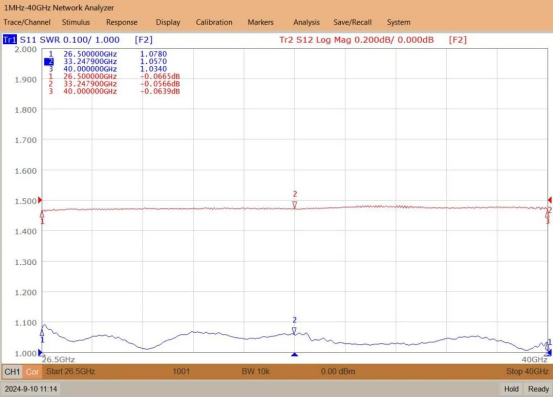Click the red reference level arrow at 1.500

pyautogui.click(x=40, y=200)
